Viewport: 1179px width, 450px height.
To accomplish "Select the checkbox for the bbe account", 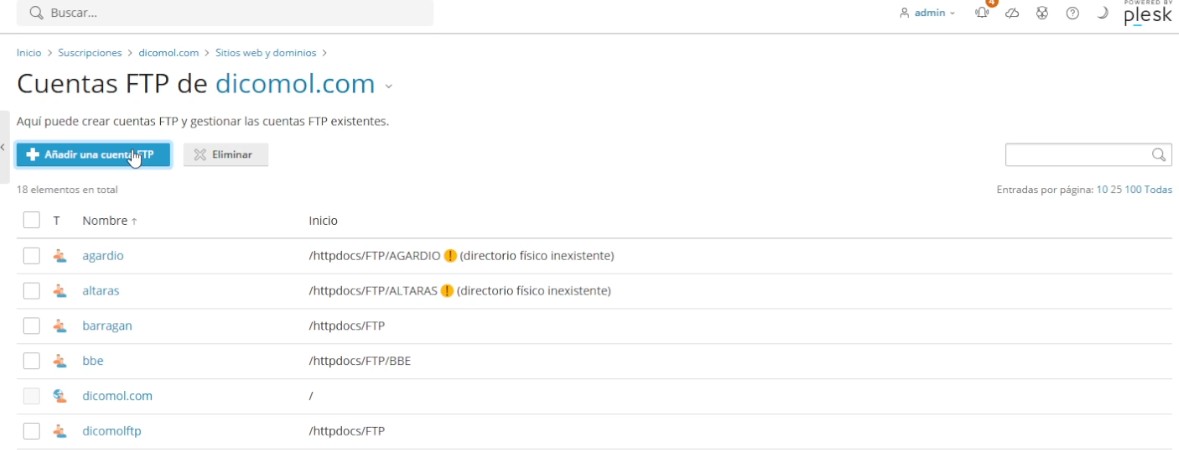I will coord(31,361).
